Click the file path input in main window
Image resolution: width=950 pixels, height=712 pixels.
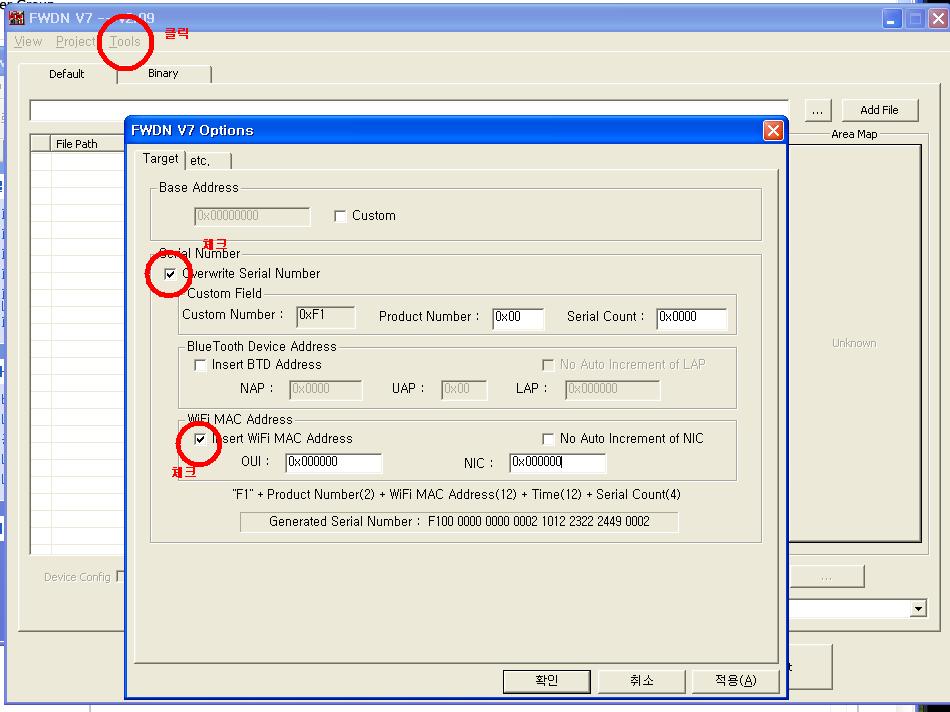point(409,110)
